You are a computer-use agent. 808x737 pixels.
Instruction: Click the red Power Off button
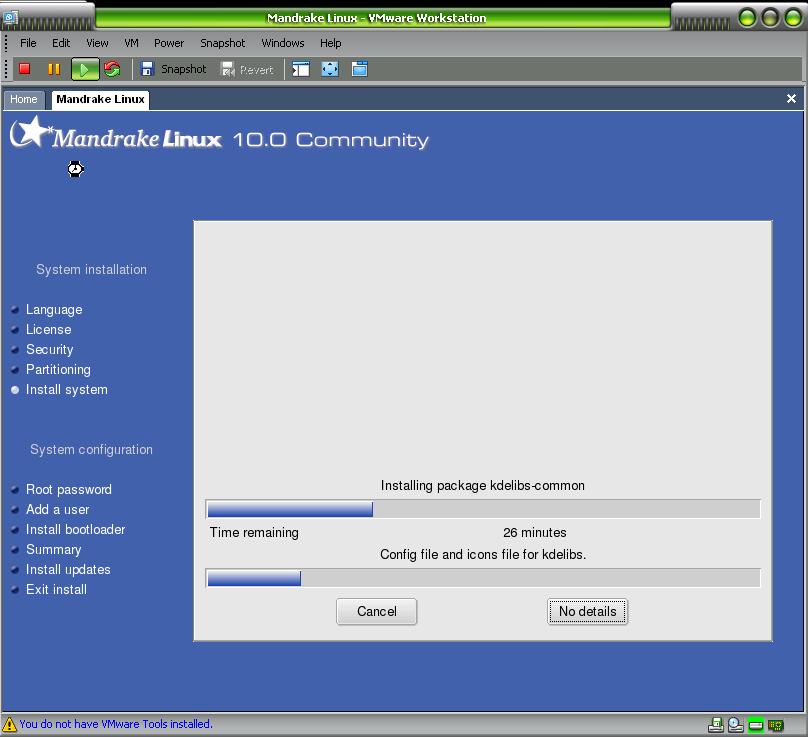(x=25, y=69)
